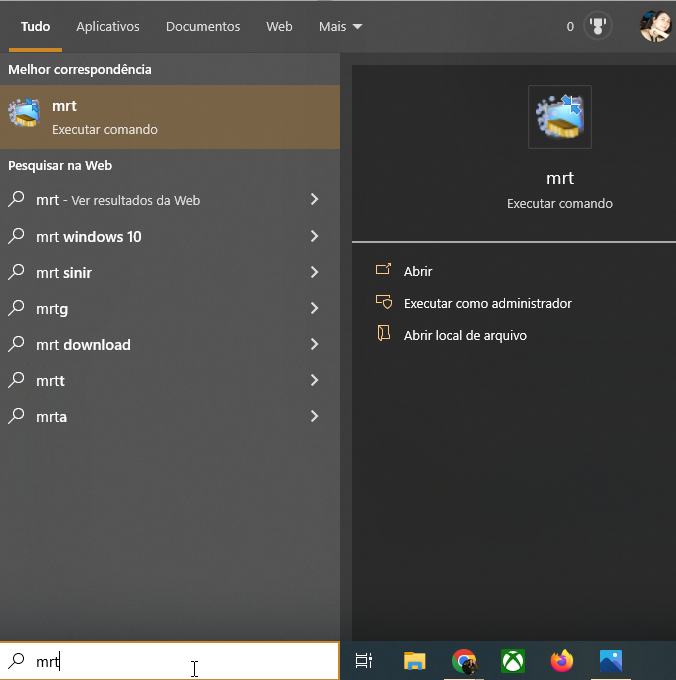Screen dimensions: 676x680
Task: Click the large mrt icon in the preview pane
Action: 560,117
